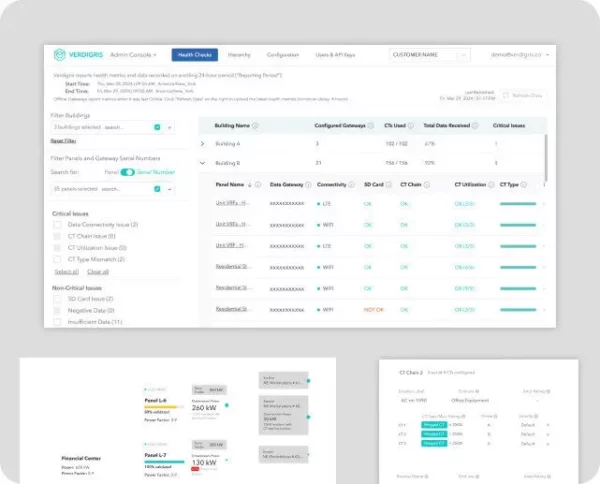Open SD Card column info icon
600x484 pixels.
pyautogui.click(x=388, y=185)
